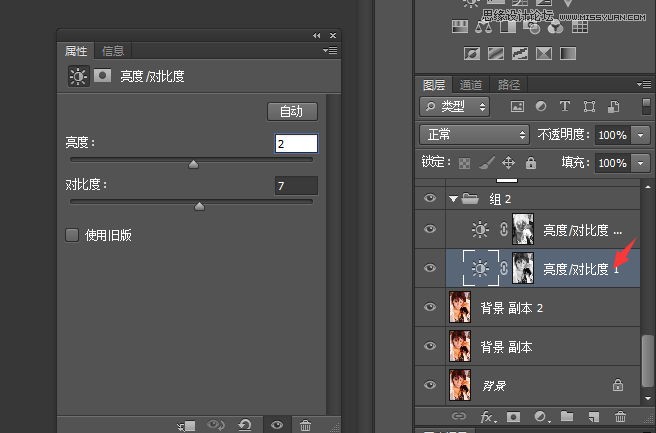
Task: Filter layers by type (T) icon
Action: 565,106
